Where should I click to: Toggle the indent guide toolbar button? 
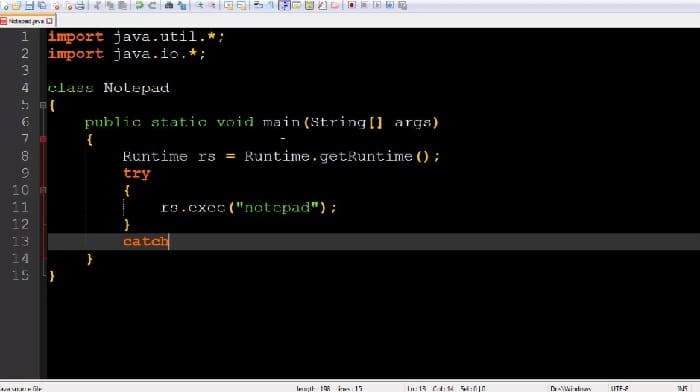(x=284, y=5)
